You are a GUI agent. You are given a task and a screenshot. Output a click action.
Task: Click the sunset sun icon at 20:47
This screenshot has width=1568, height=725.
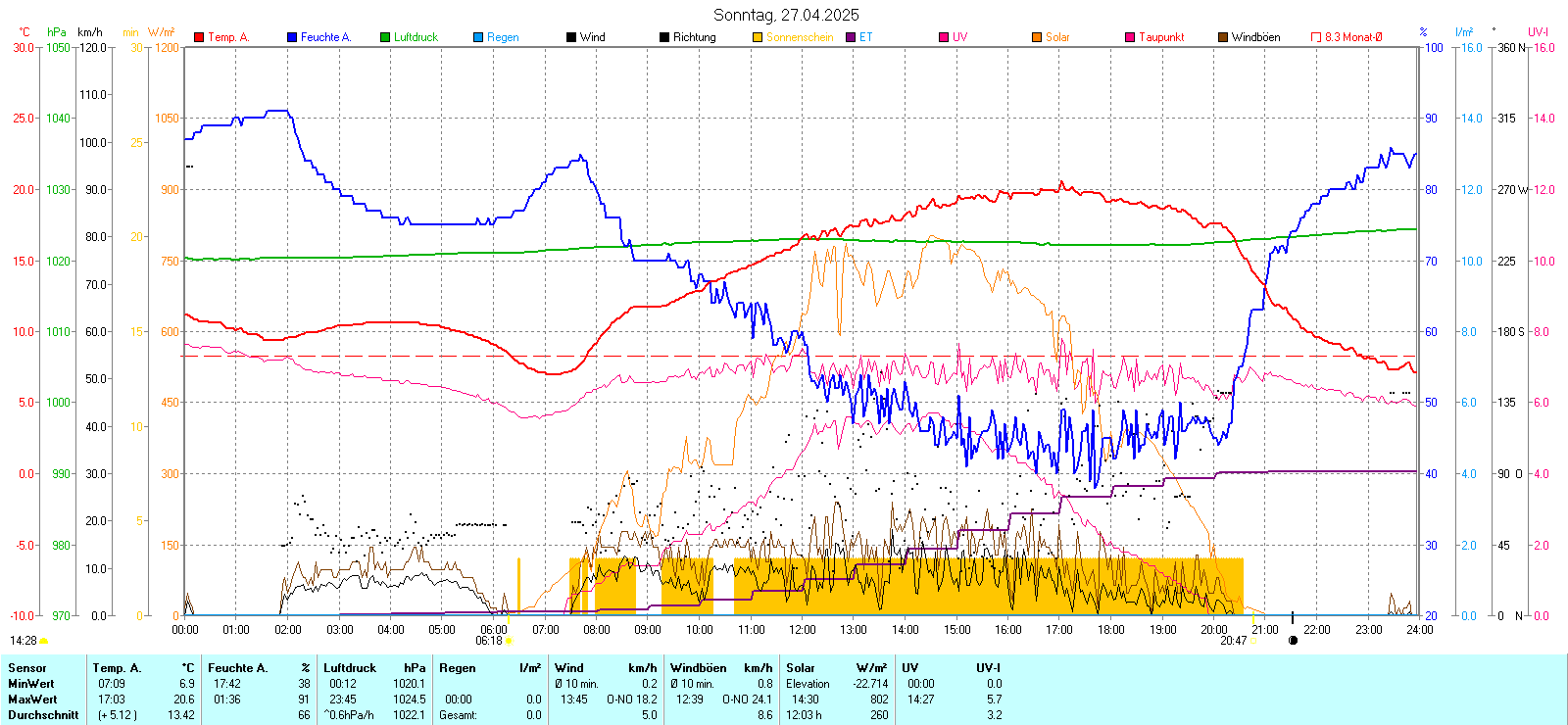coord(1252,641)
